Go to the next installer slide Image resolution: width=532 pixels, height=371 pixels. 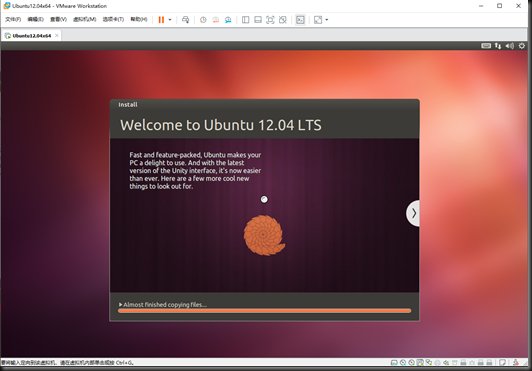pos(413,213)
